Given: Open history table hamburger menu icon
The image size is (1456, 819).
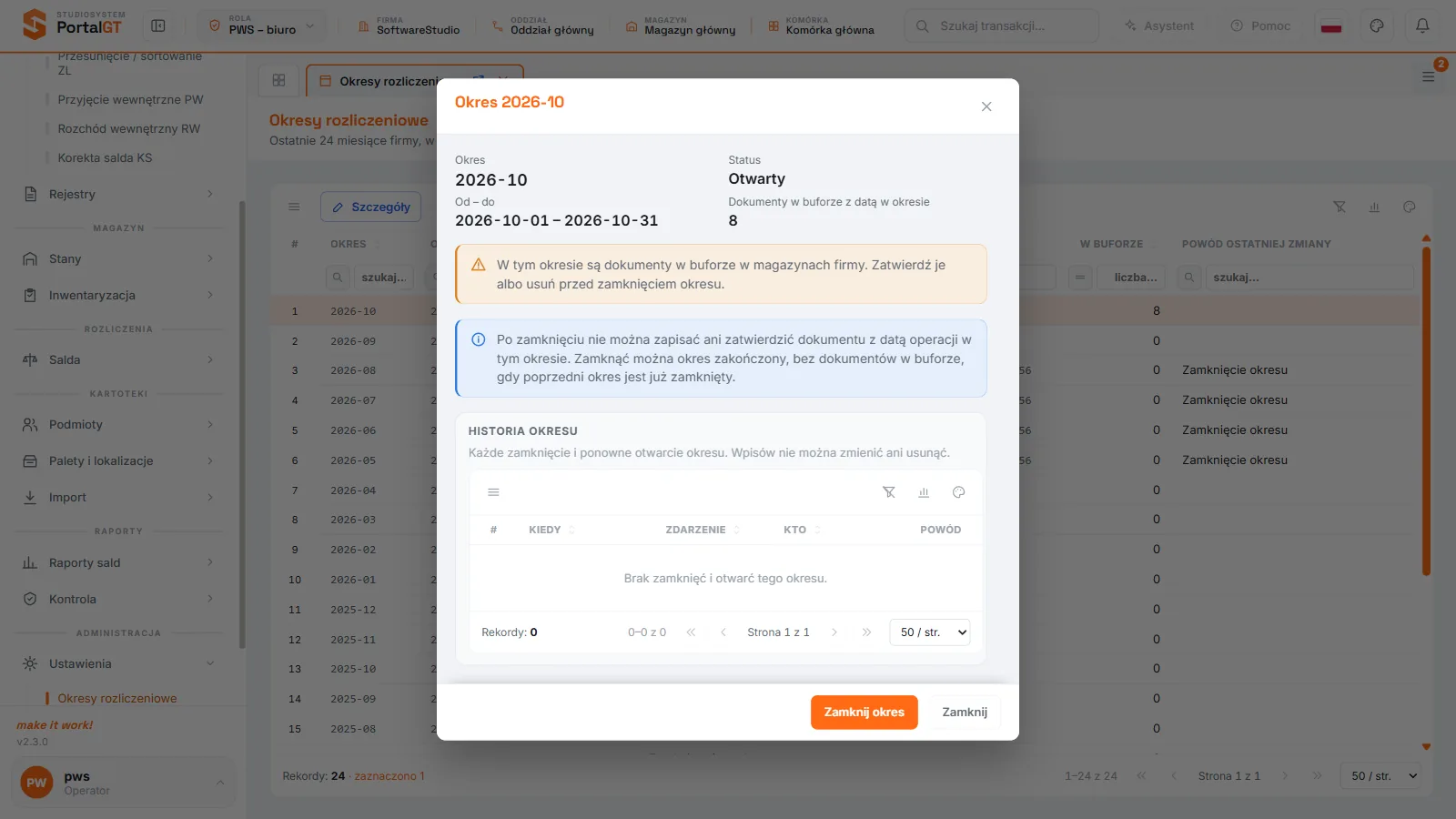Looking at the screenshot, I should tap(493, 492).
